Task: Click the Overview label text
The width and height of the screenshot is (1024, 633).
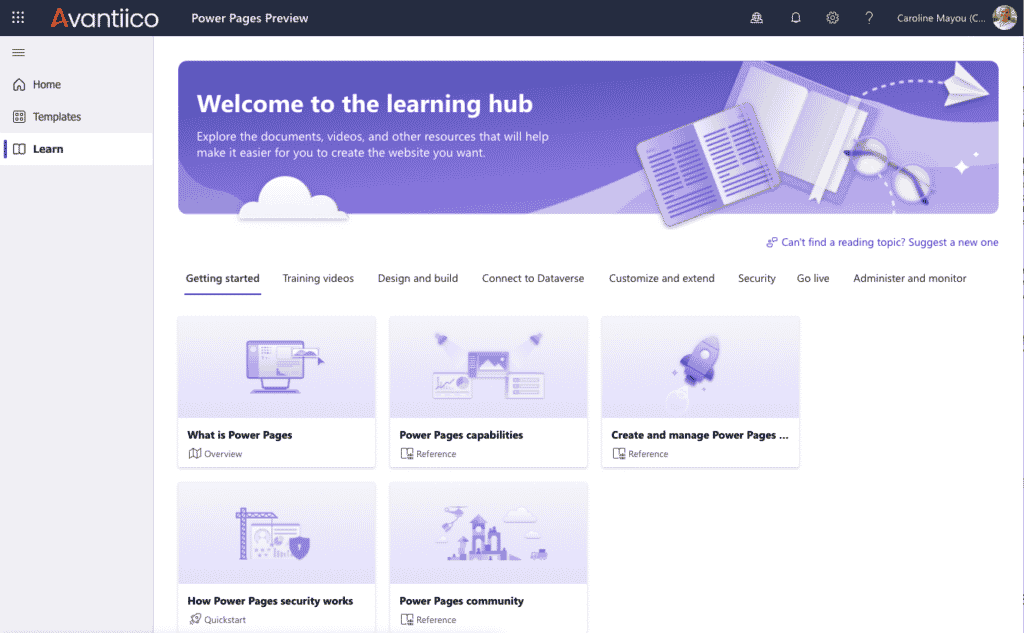Action: [223, 454]
